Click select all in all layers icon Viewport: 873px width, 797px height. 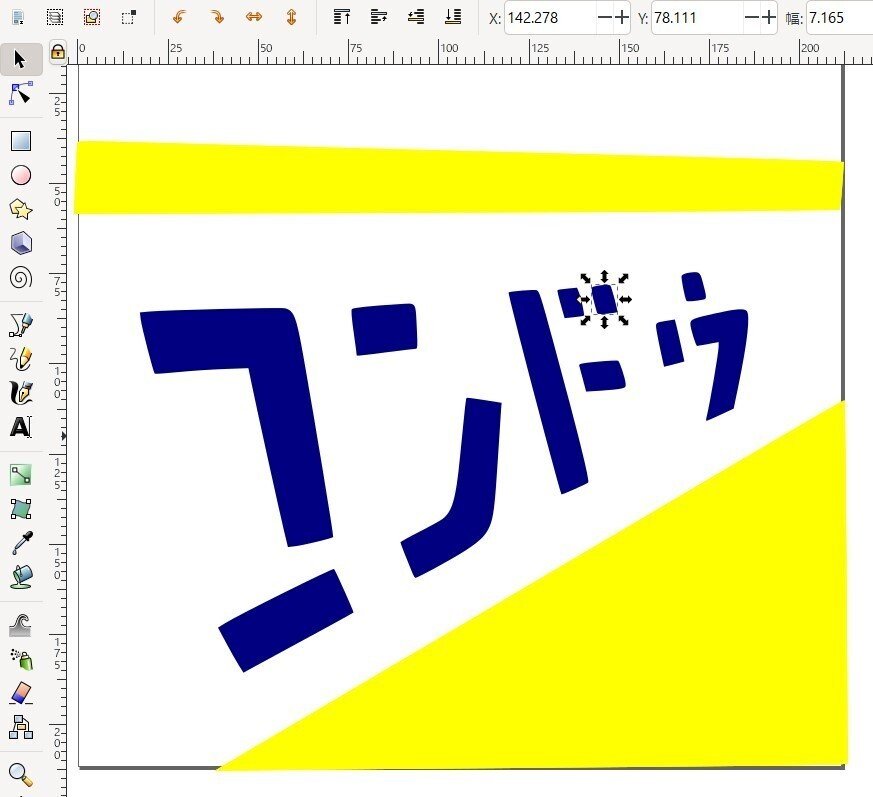55,17
